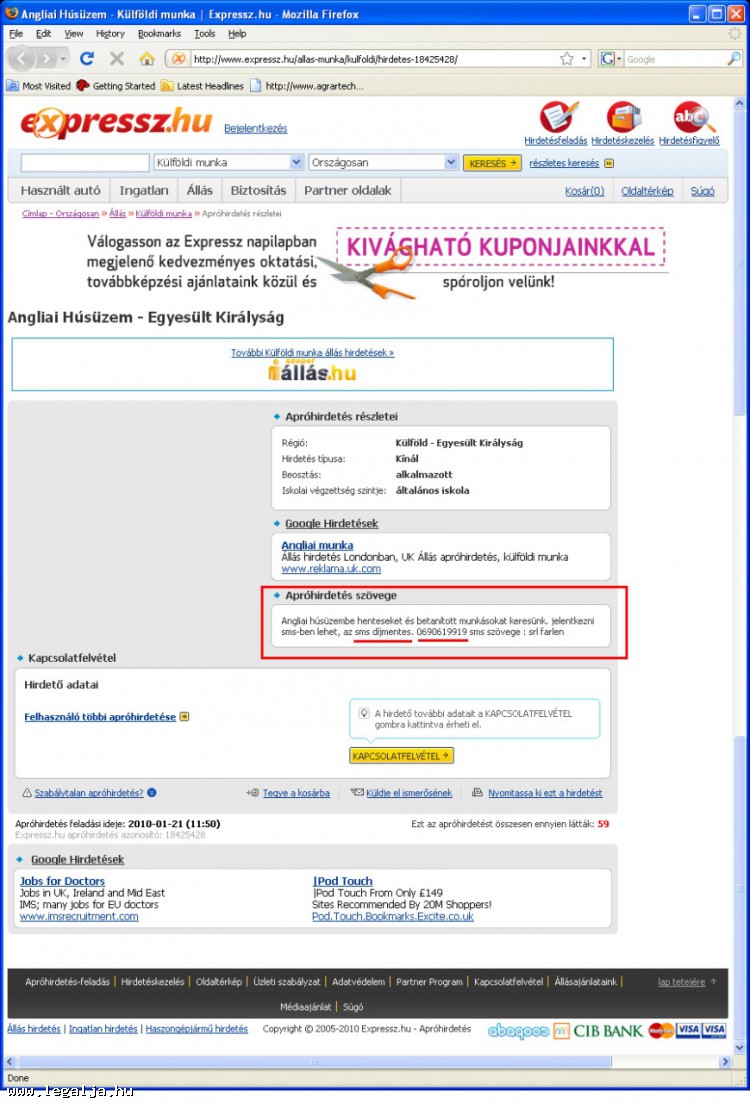Open the Hirdetésfeladás pencil icon
The image size is (750, 1103).
[x=559, y=117]
